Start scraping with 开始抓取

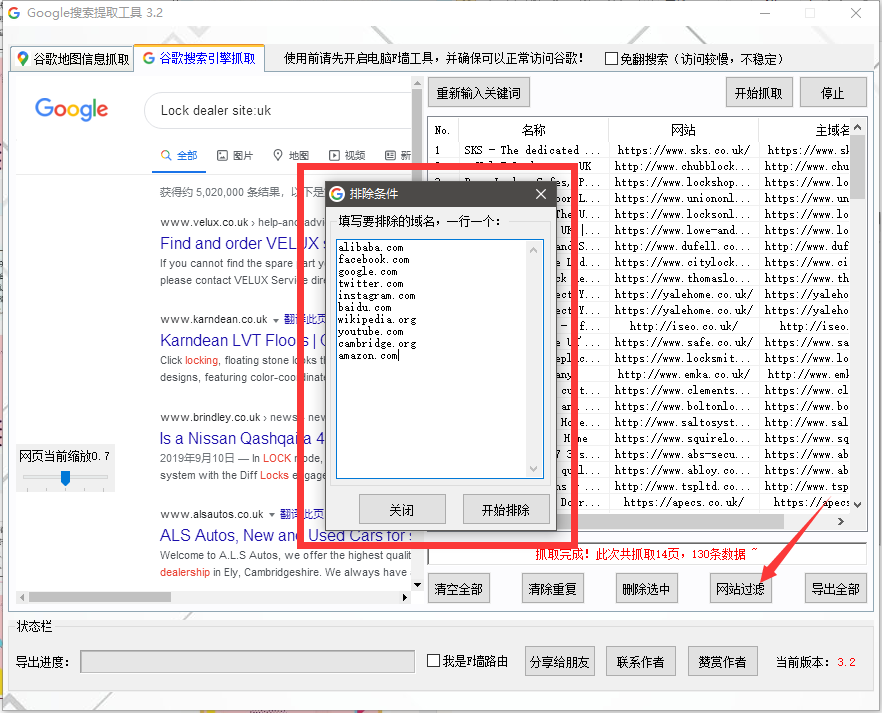[759, 93]
